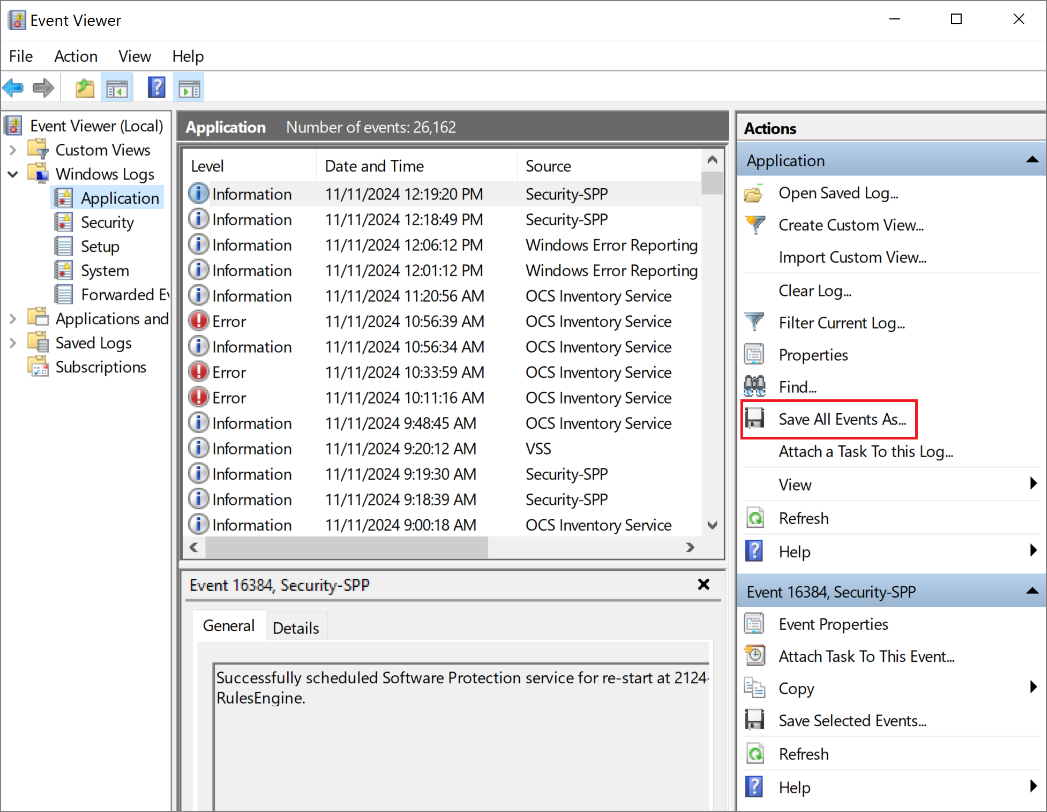Click the Back arrow toolbar icon
The height and width of the screenshot is (812, 1047).
coord(13,87)
